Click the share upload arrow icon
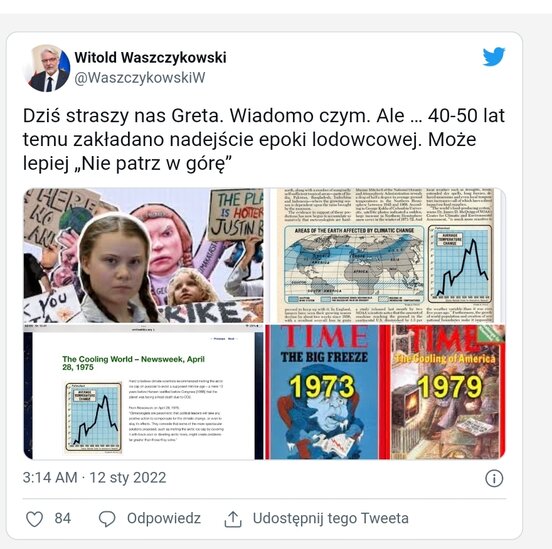Screen dimensions: 552x549 click(233, 519)
